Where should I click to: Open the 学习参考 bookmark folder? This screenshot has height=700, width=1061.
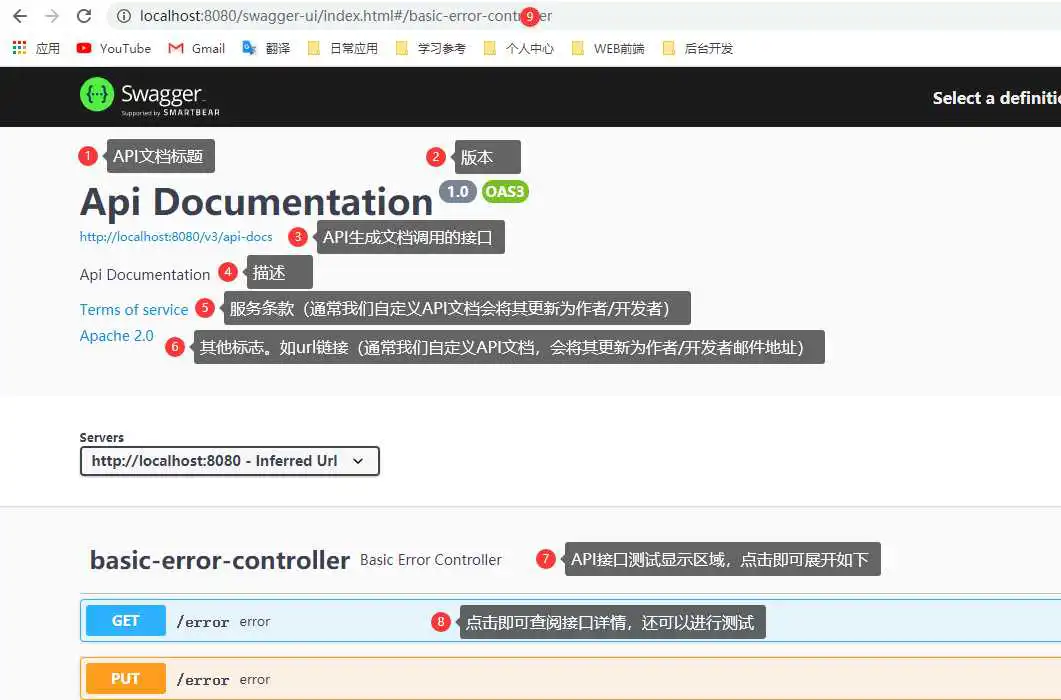click(x=431, y=48)
